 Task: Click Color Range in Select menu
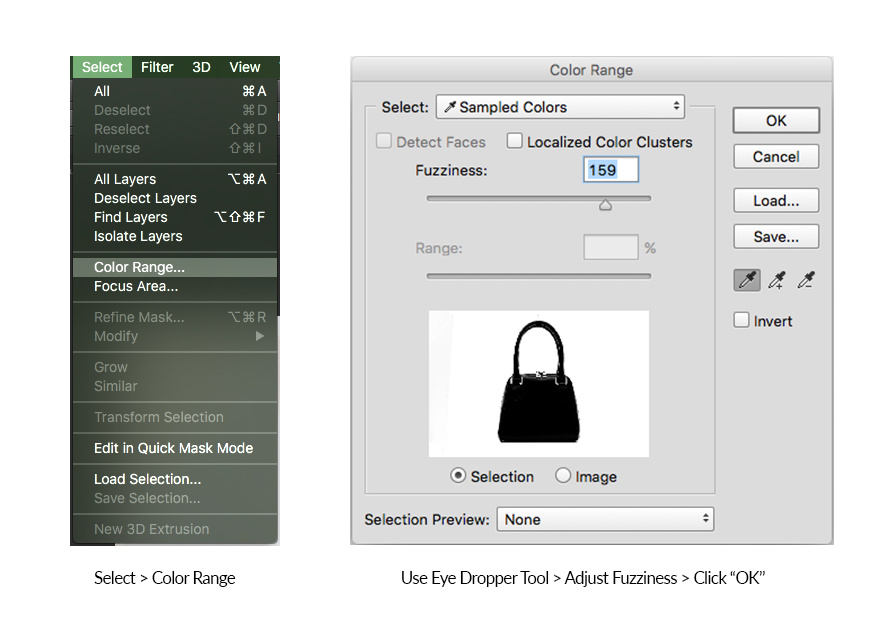[x=139, y=267]
